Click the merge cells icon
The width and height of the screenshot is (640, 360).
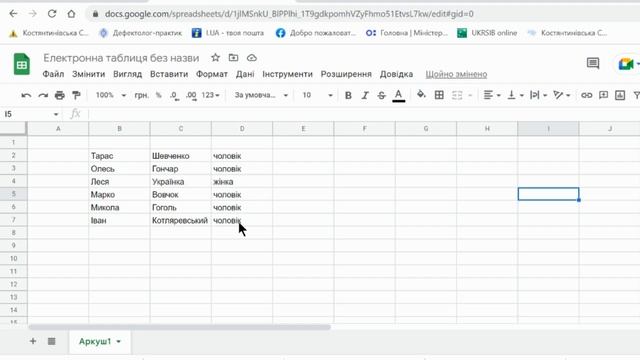coord(457,96)
